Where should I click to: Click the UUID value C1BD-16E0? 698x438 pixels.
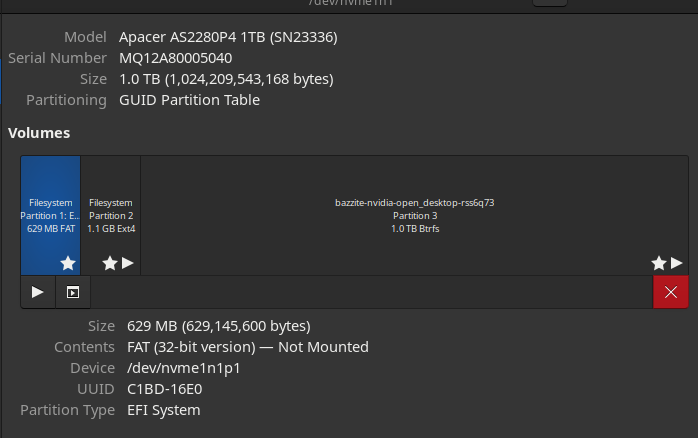[165, 389]
